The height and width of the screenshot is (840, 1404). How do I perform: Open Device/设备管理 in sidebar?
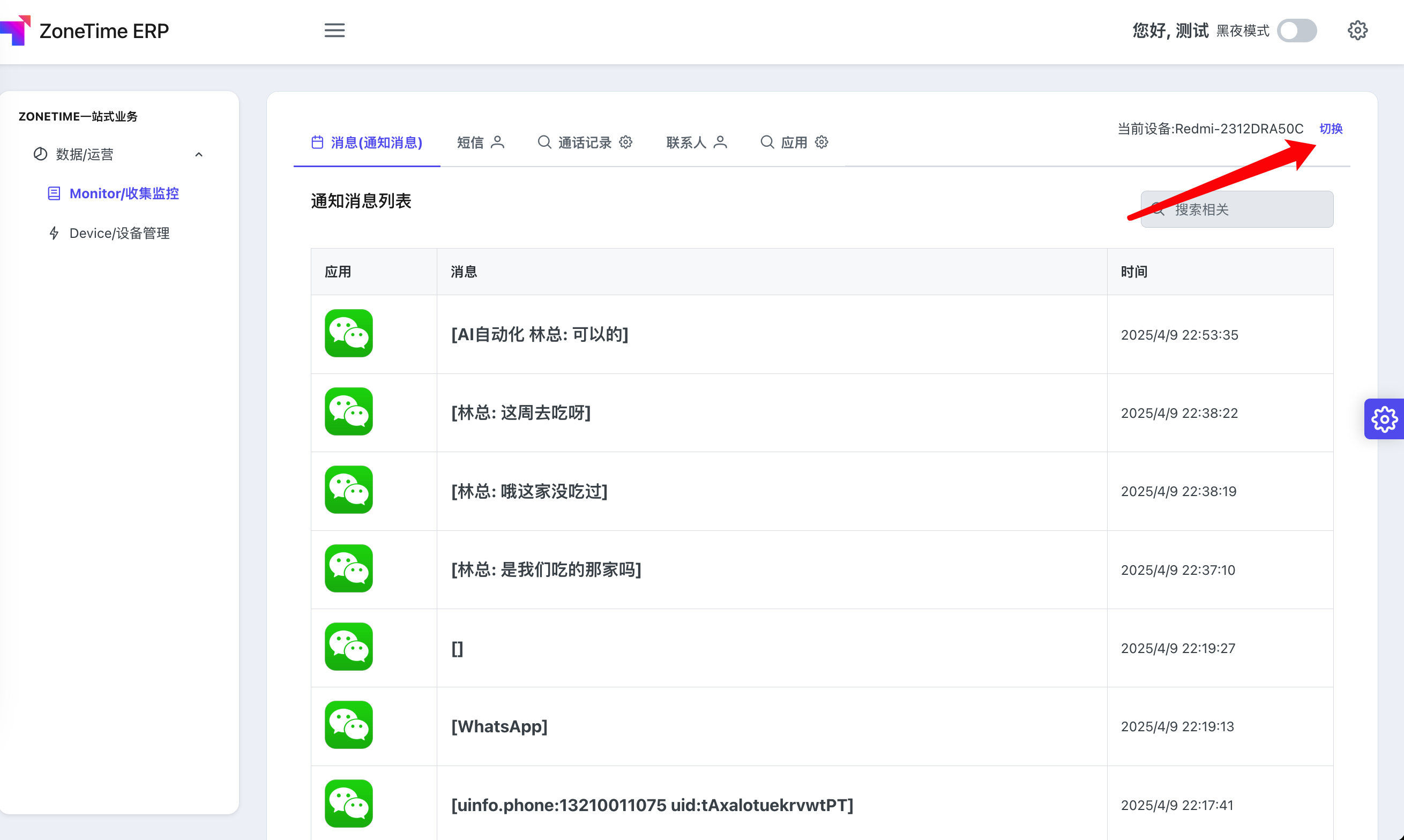tap(109, 233)
